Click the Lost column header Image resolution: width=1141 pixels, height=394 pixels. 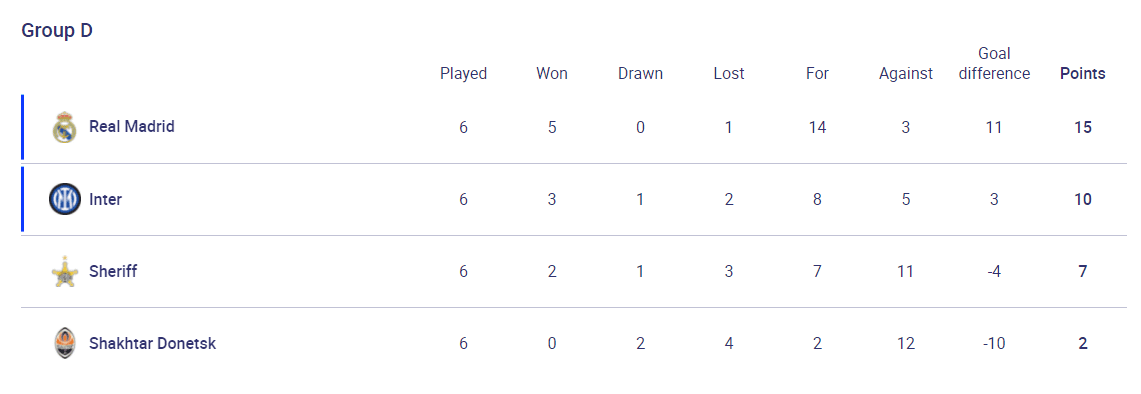(728, 74)
